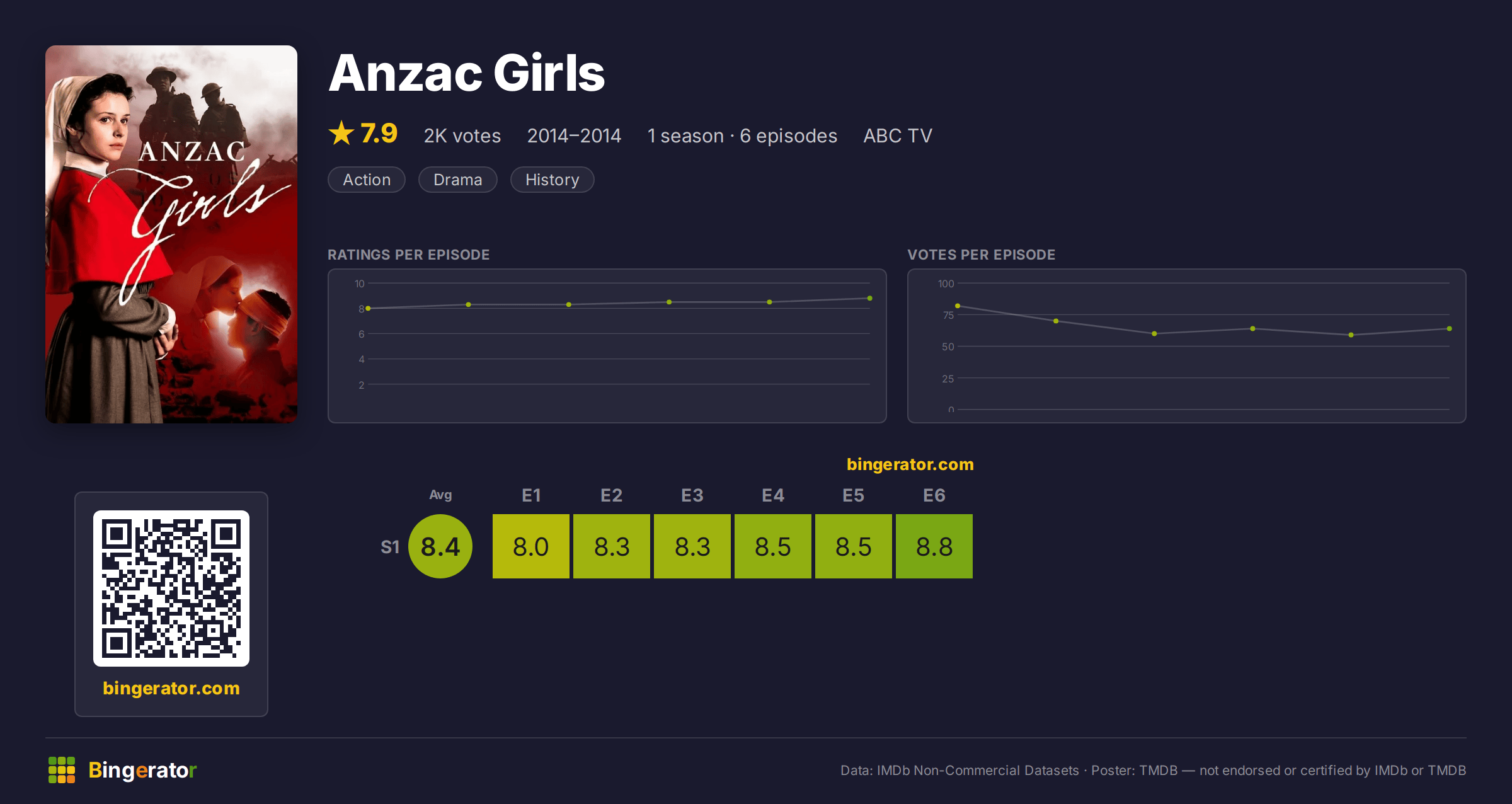Click the Bingerator brand name in footer
Viewport: 1512px width, 804px height.
142,770
